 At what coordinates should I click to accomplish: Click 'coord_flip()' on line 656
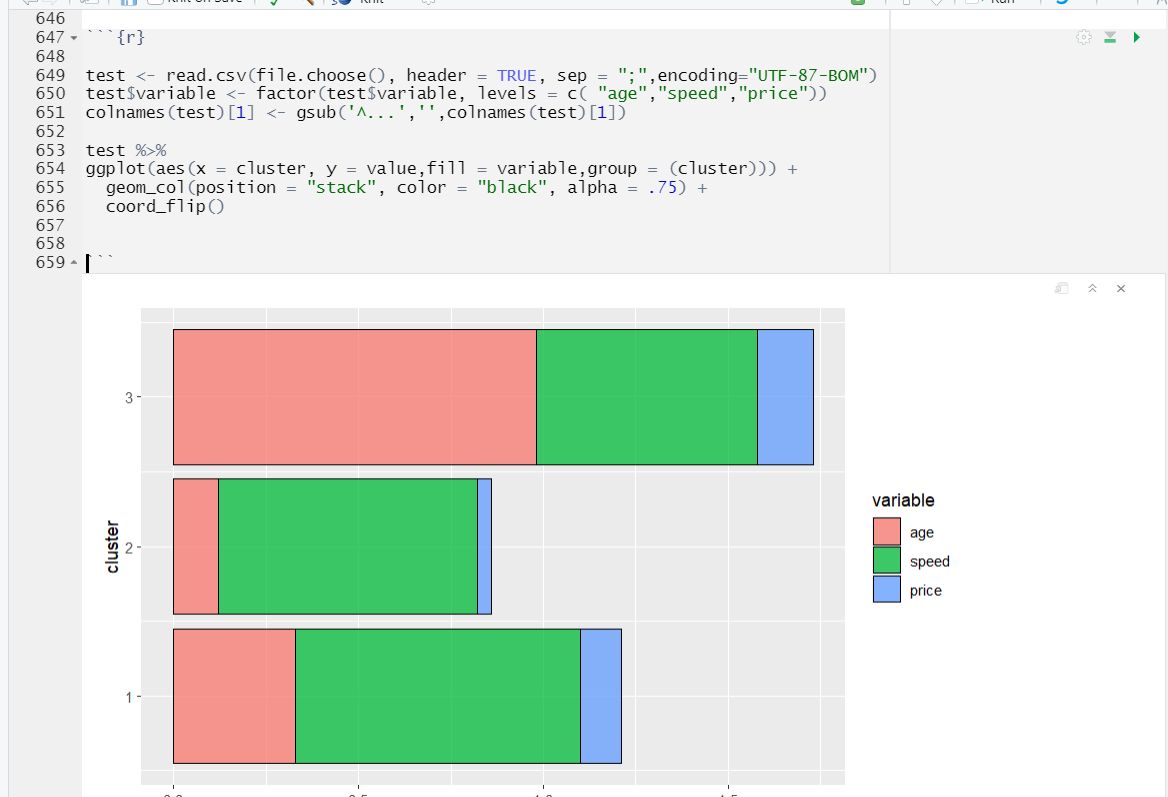click(x=165, y=206)
